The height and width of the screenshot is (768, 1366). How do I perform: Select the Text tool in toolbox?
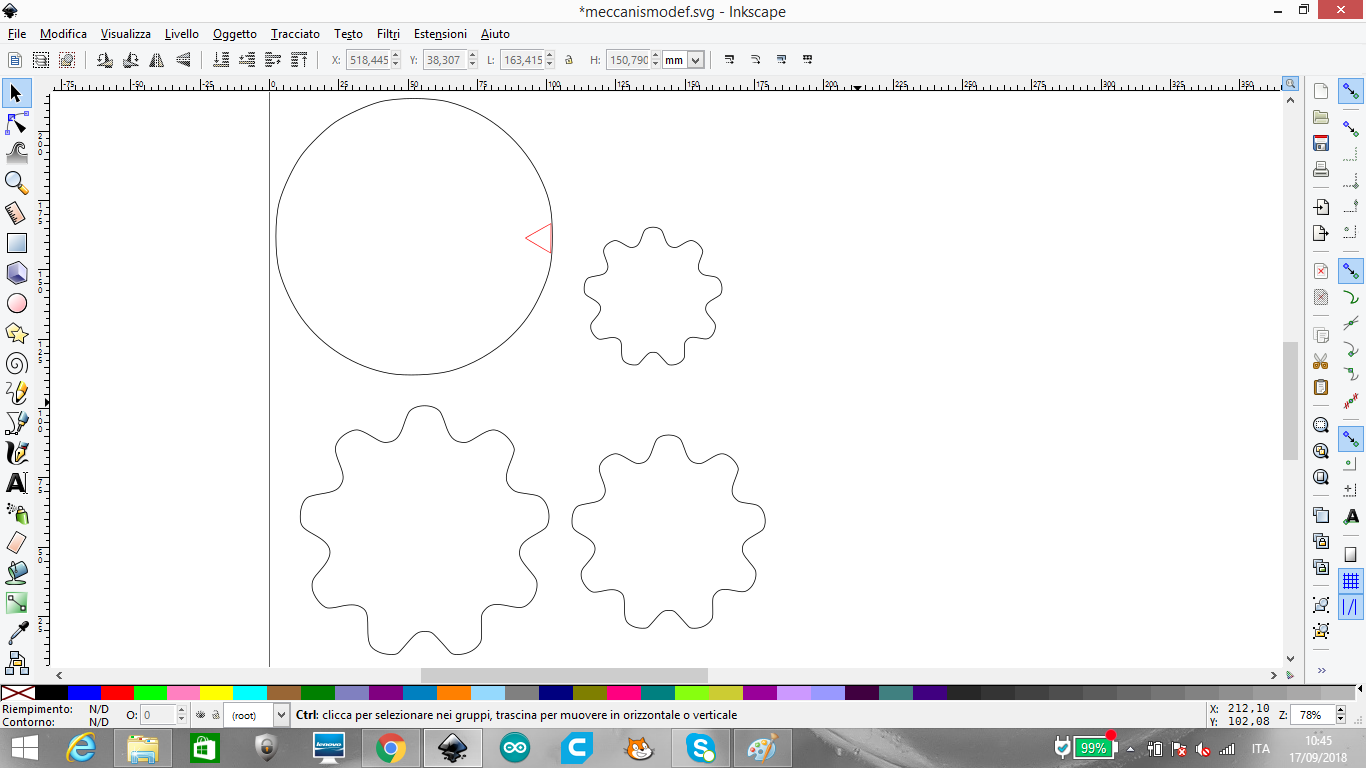[16, 483]
